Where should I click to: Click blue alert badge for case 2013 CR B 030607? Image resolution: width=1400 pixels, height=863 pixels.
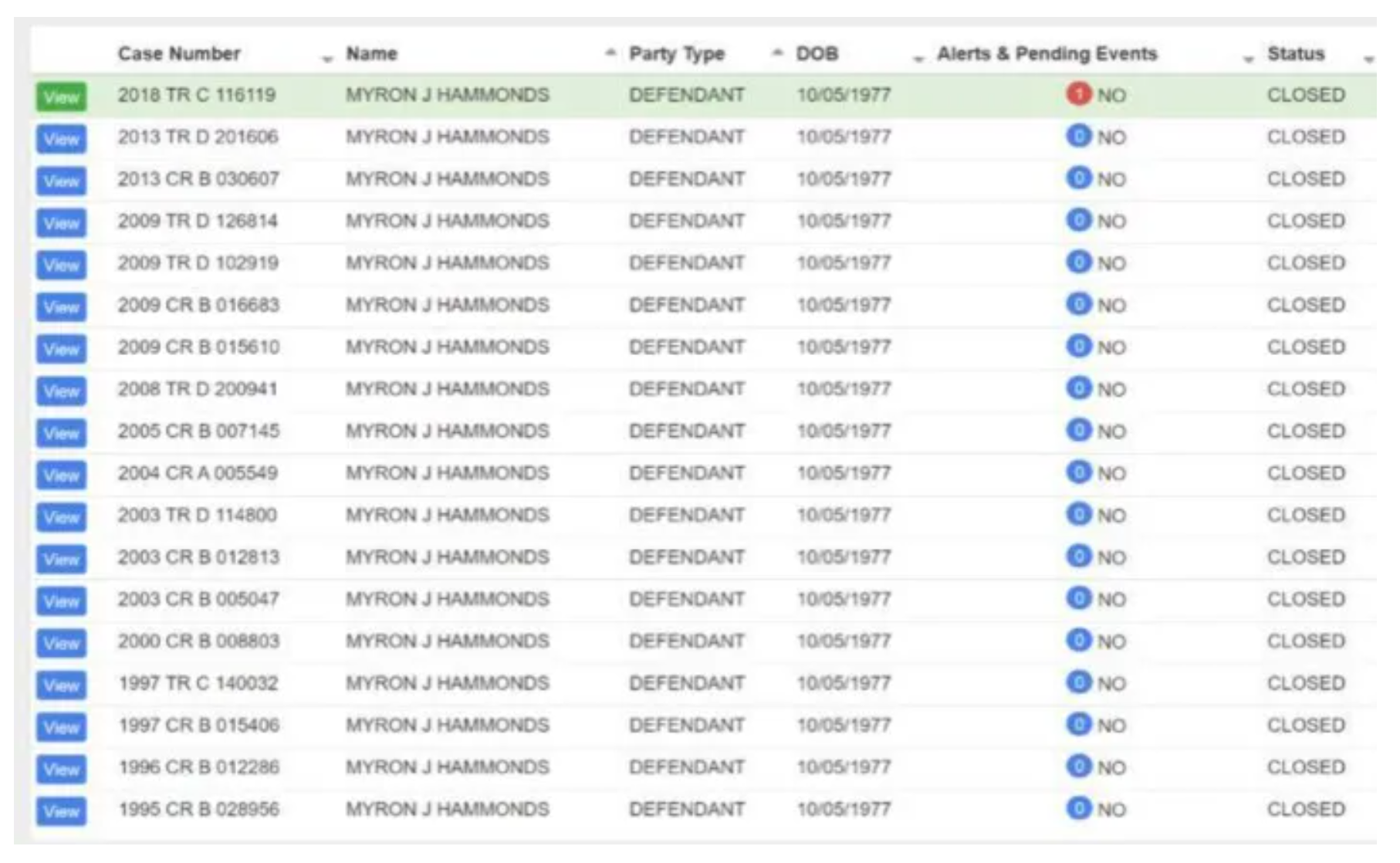coord(1079,178)
